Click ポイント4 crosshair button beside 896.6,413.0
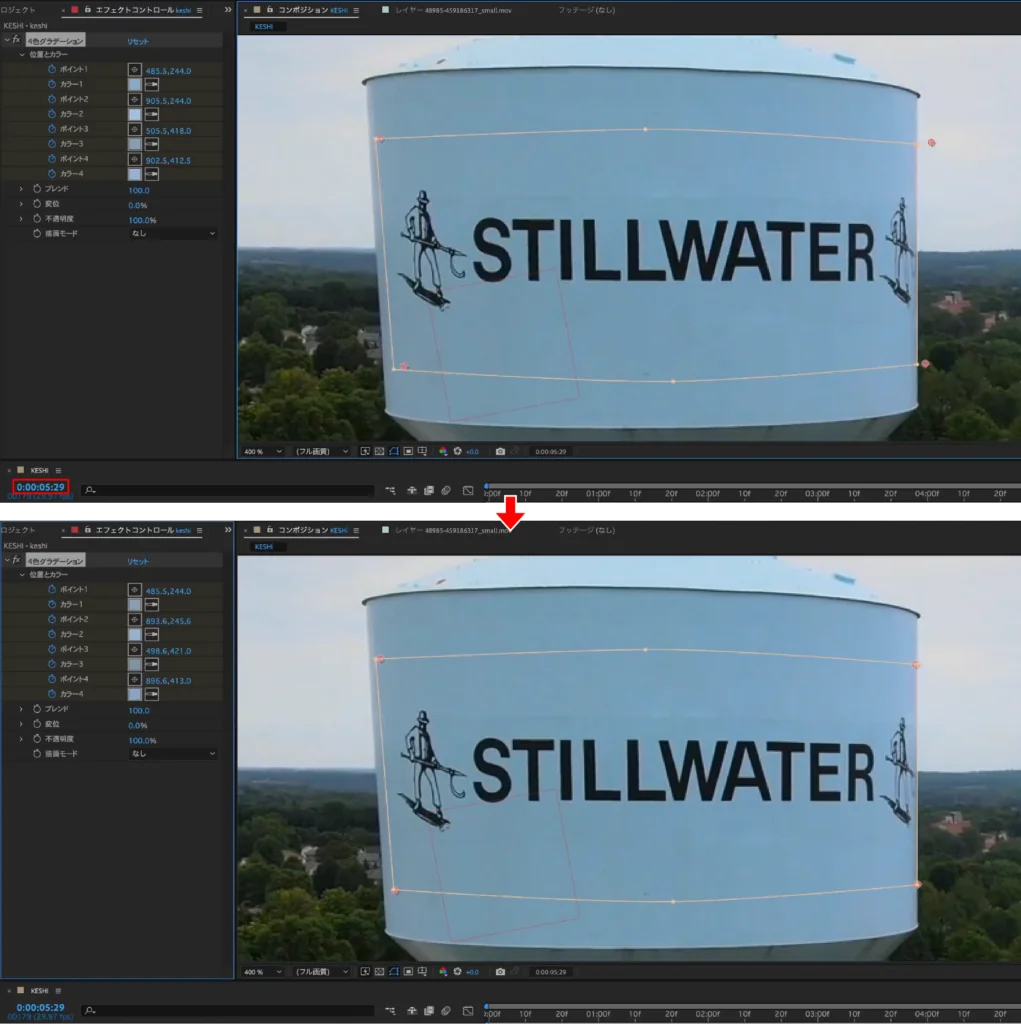 pos(135,680)
